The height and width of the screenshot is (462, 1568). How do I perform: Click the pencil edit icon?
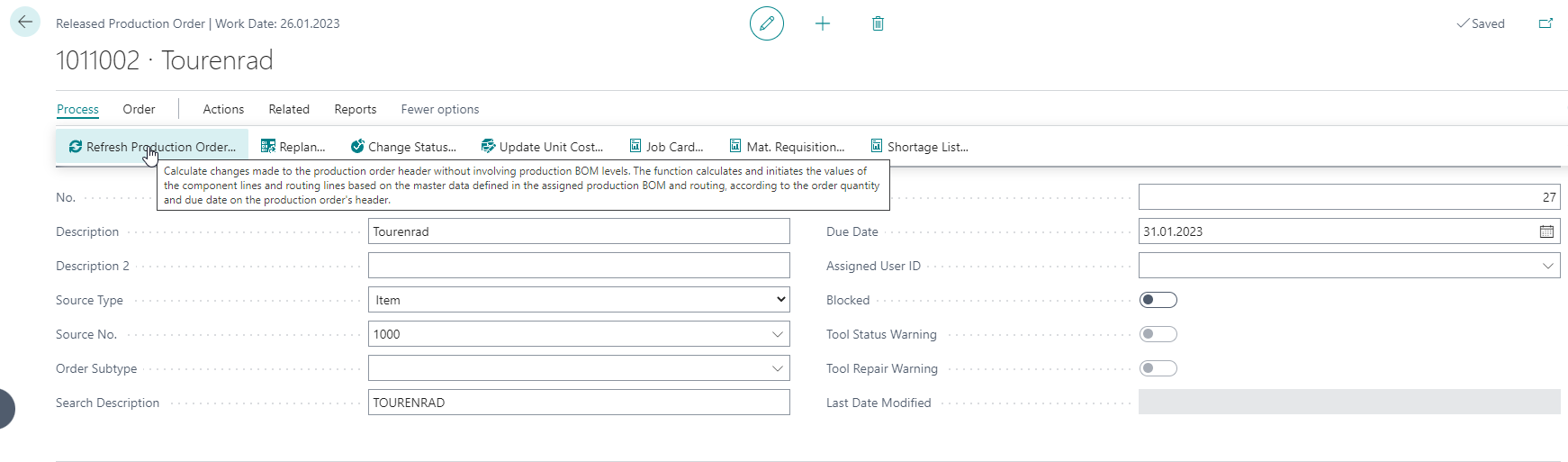click(x=767, y=23)
